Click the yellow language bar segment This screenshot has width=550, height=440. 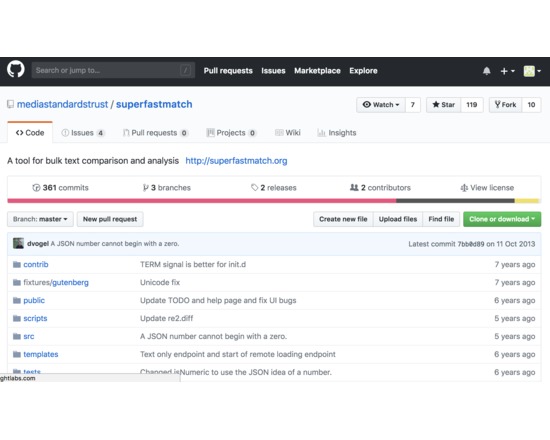(x=527, y=201)
